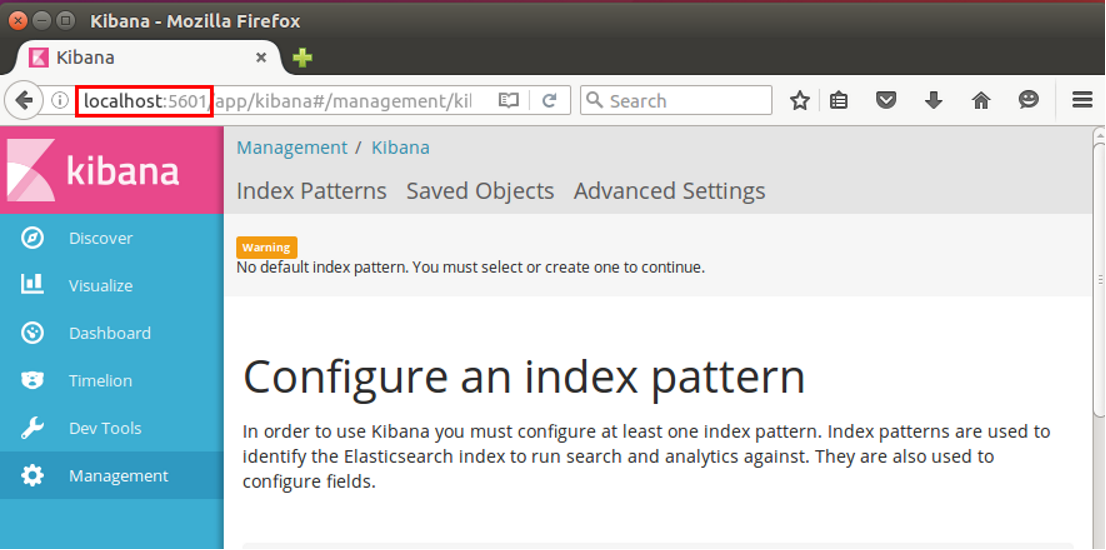1106x550 pixels.
Task: Open the downloads arrow icon
Action: tap(933, 101)
